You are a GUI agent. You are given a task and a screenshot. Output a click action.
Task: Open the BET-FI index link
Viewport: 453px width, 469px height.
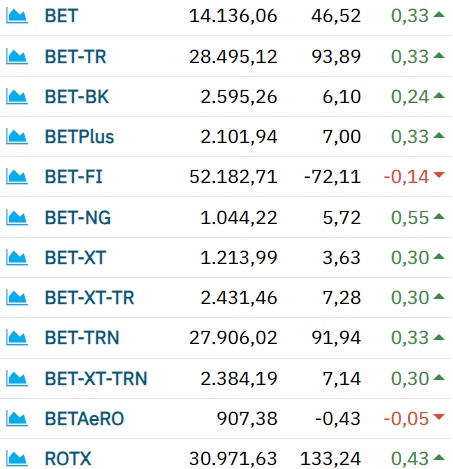coord(74,177)
